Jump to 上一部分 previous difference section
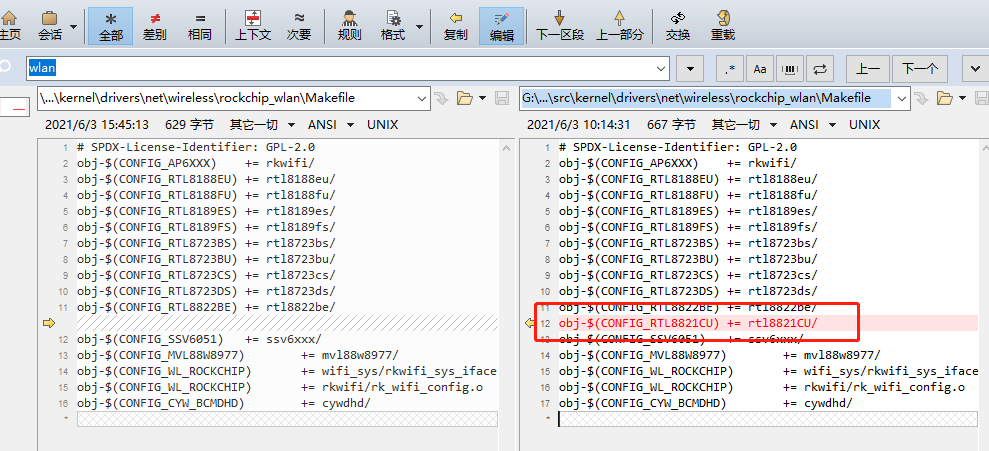The width and height of the screenshot is (989, 451). [619, 26]
